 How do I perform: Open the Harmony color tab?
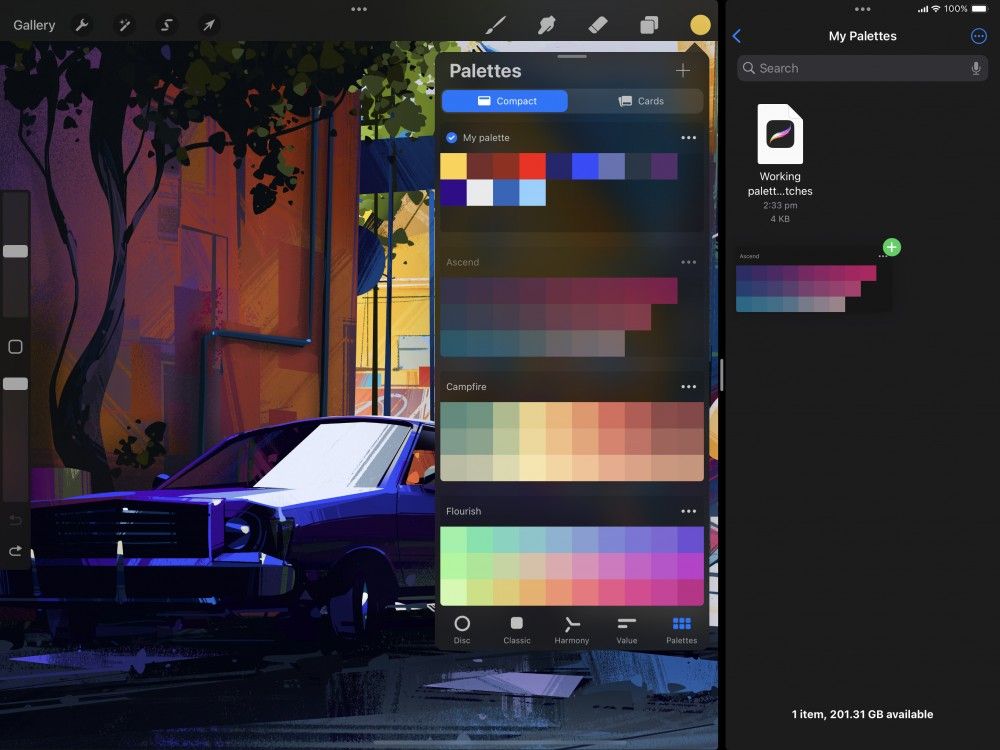[x=571, y=629]
